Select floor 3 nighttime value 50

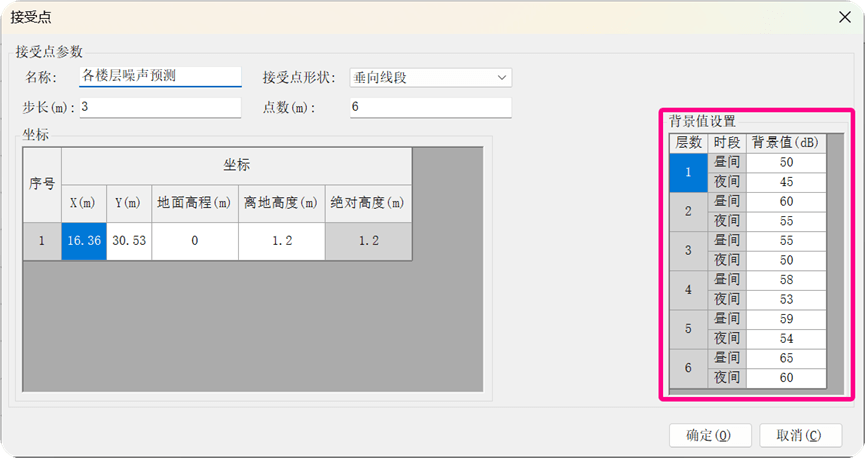tap(786, 260)
